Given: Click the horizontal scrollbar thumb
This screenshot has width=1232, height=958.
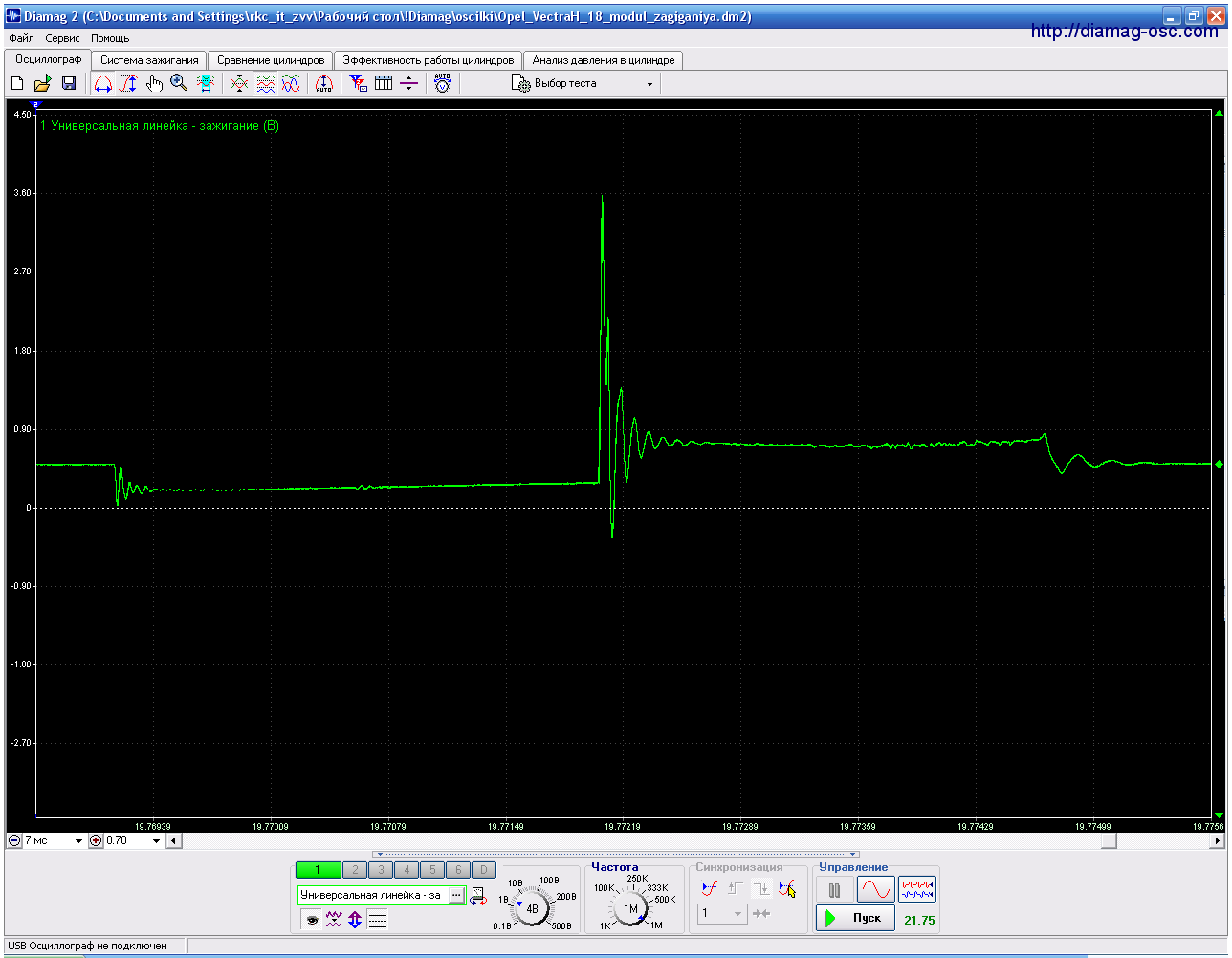Looking at the screenshot, I should 1109,841.
